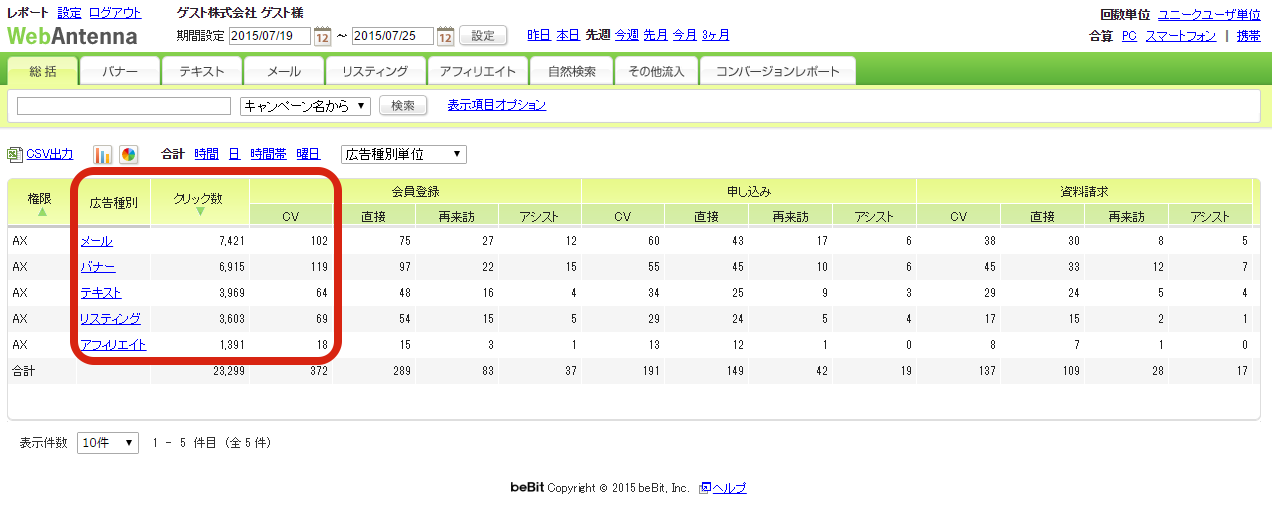Image resolution: width=1272 pixels, height=518 pixels.
Task: Open the start date calendar picker
Action: coord(322,36)
